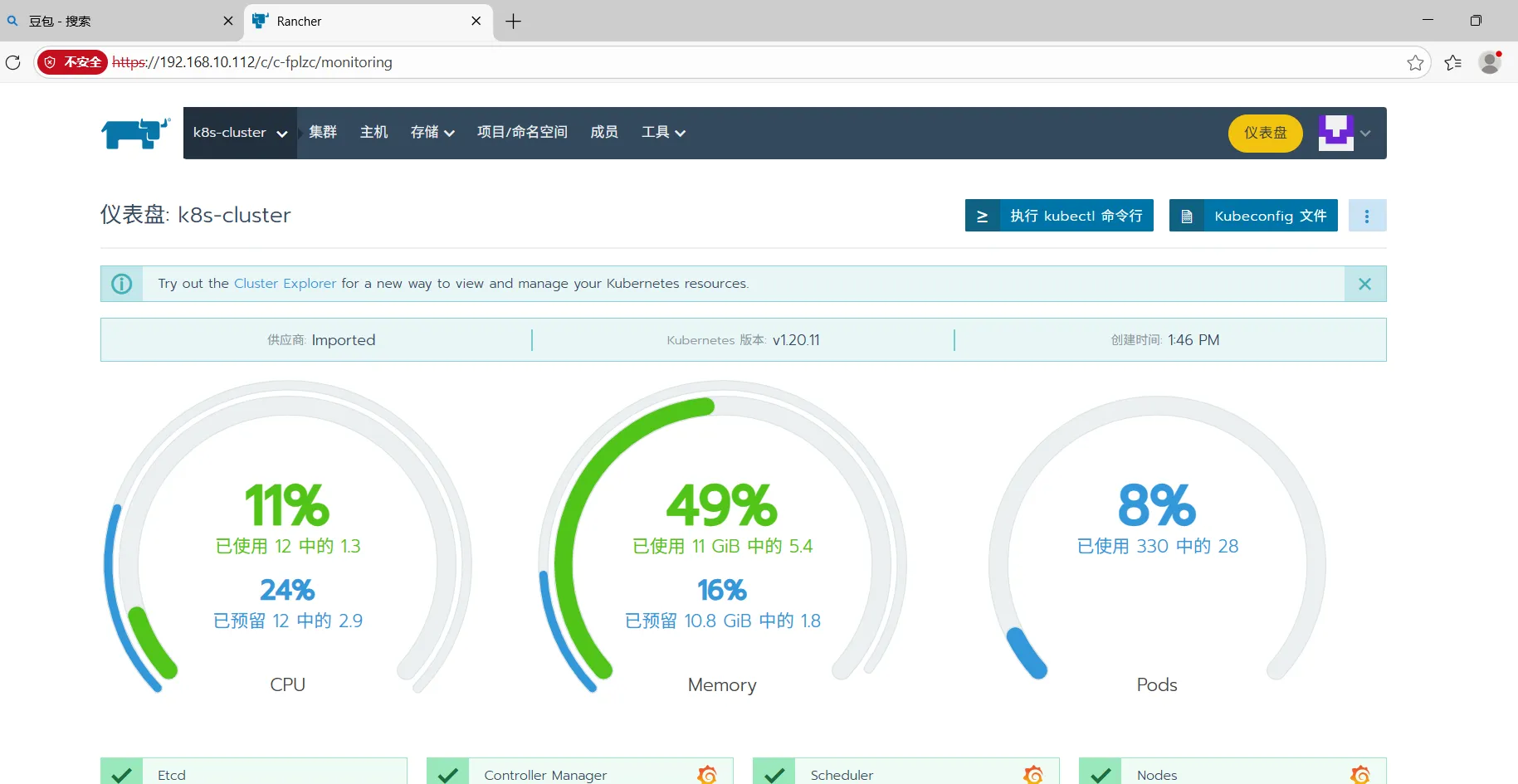Bookmark this page with the star icon
The image size is (1518, 784).
1415,62
